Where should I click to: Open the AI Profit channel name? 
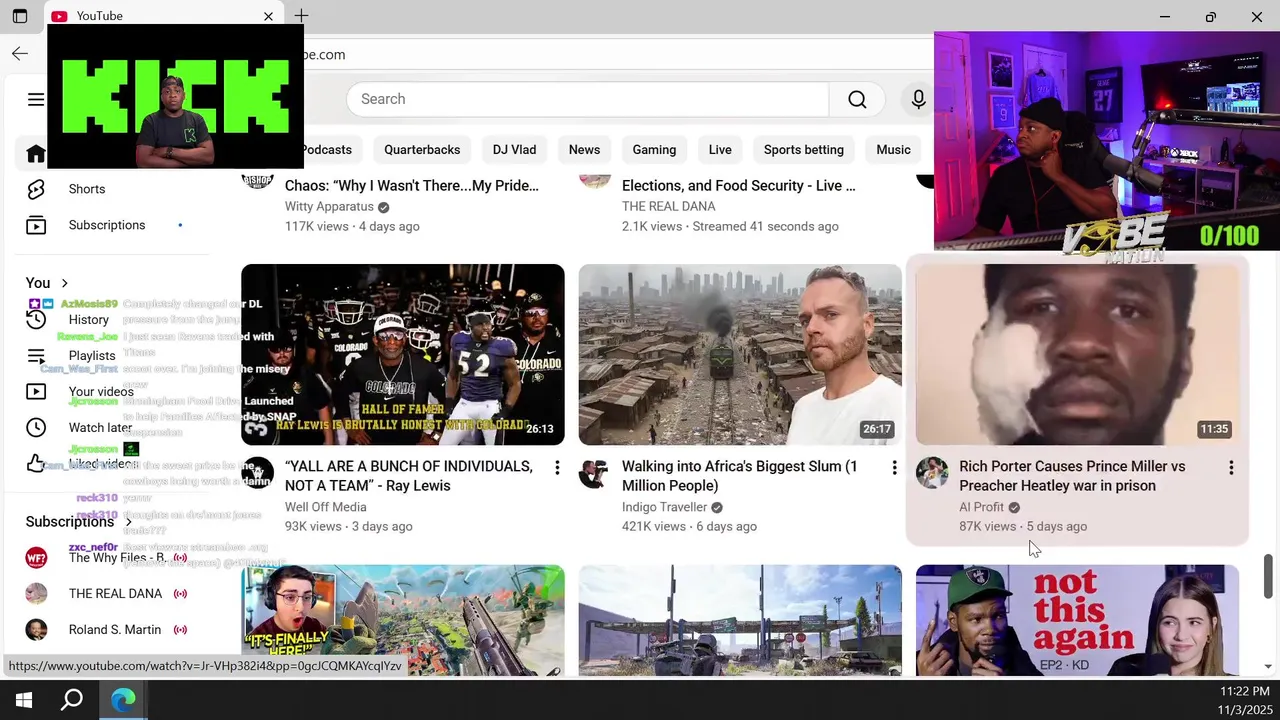click(x=981, y=507)
